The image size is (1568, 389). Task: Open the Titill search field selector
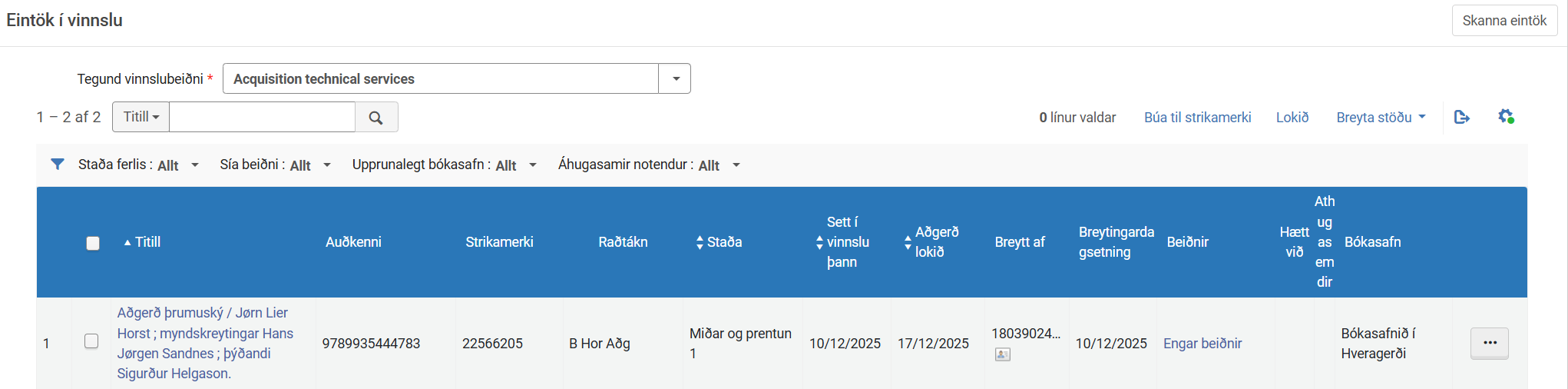(141, 117)
